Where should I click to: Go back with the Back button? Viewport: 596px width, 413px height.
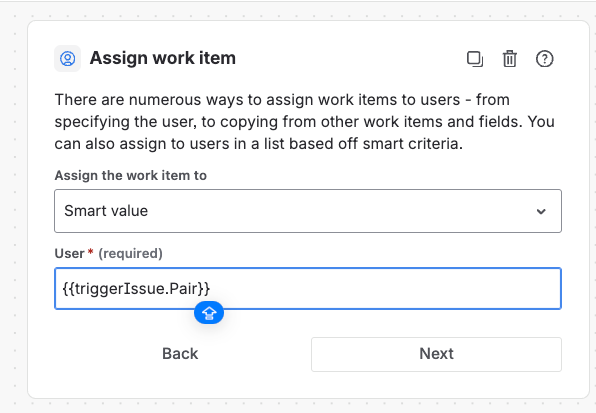180,354
